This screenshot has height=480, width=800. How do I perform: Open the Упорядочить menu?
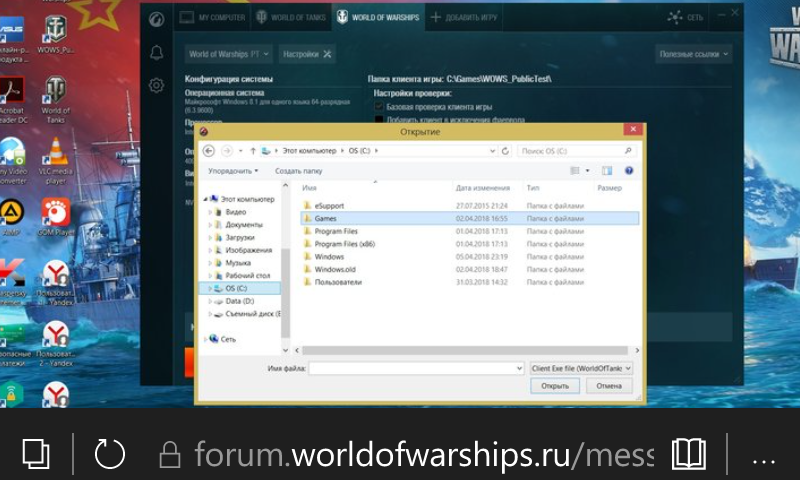coord(233,171)
